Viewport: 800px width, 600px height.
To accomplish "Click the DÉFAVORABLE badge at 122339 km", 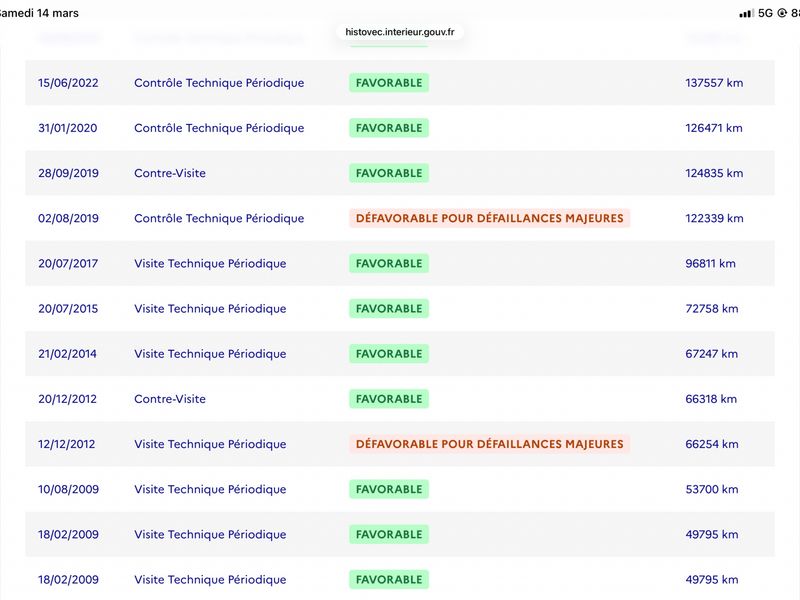I will 489,218.
